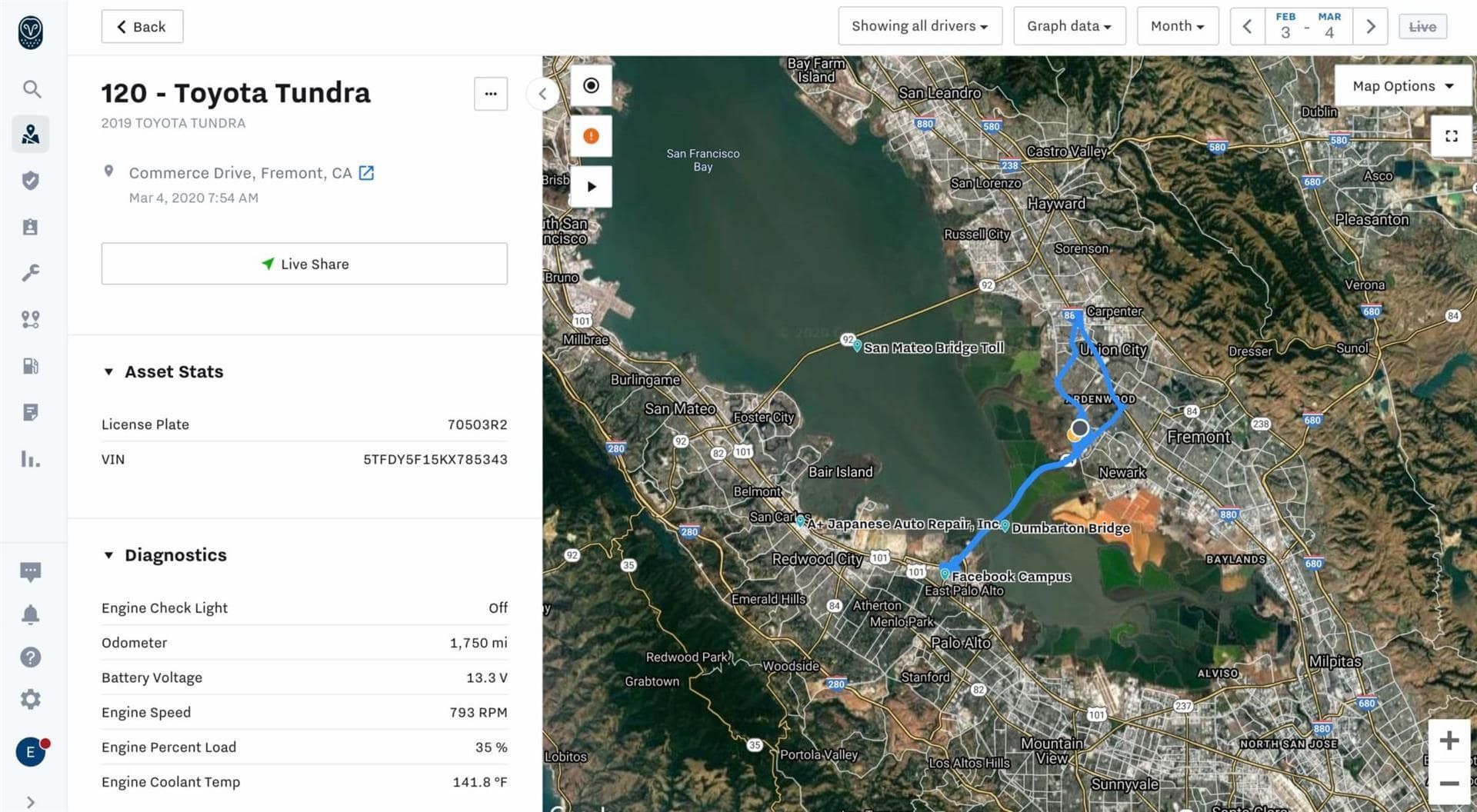Click the Live button

[1422, 27]
